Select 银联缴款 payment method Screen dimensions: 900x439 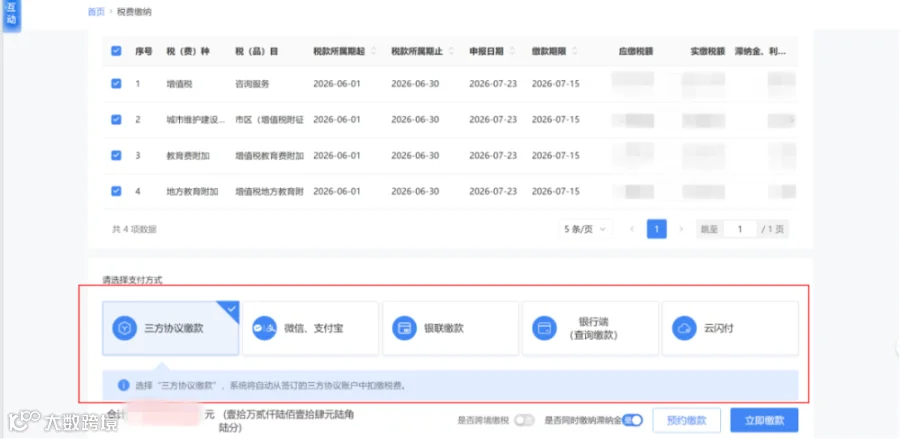pyautogui.click(x=451, y=329)
